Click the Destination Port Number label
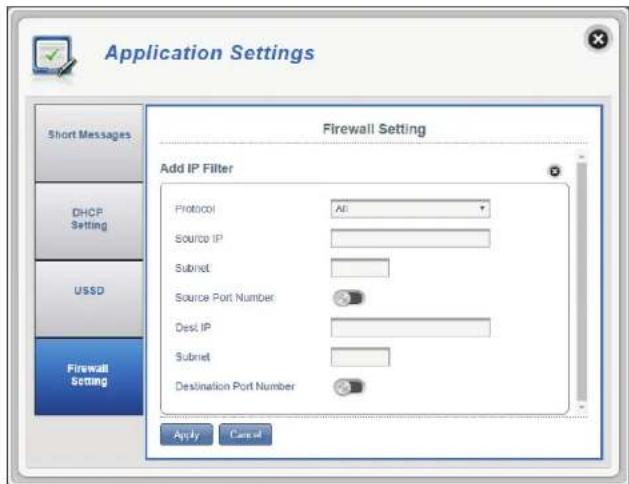Image resolution: width=629 pixels, height=484 pixels. 235,386
